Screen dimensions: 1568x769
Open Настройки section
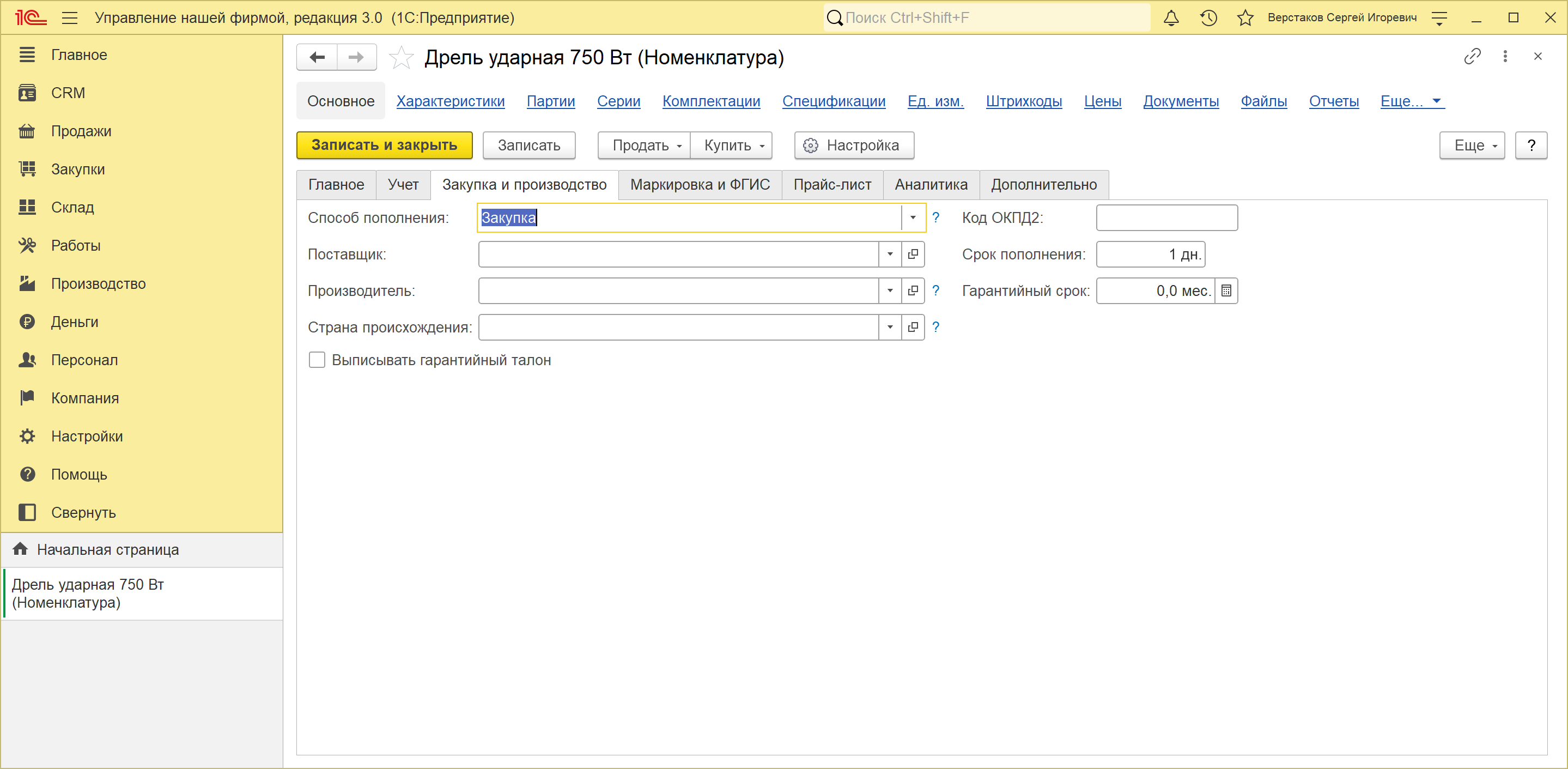coord(142,437)
